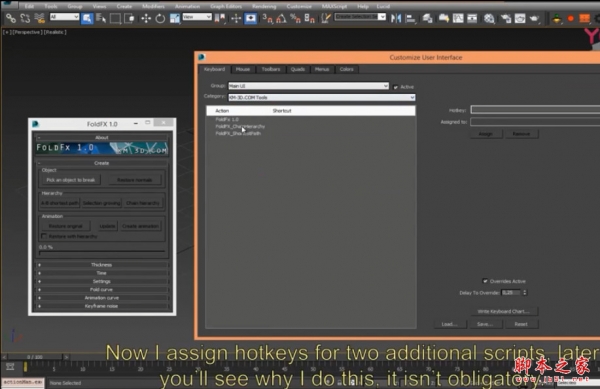Switch to the Menus tab
This screenshot has width=600, height=389.
pyautogui.click(x=322, y=69)
